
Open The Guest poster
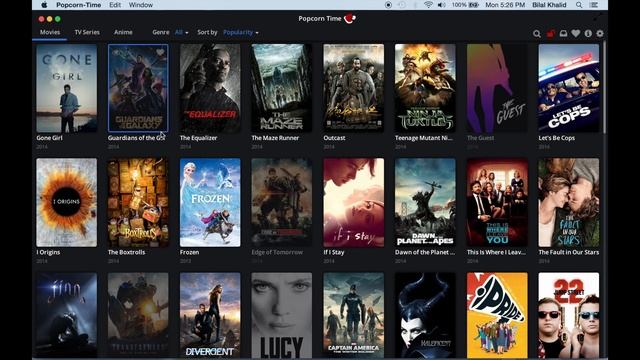pyautogui.click(x=497, y=88)
